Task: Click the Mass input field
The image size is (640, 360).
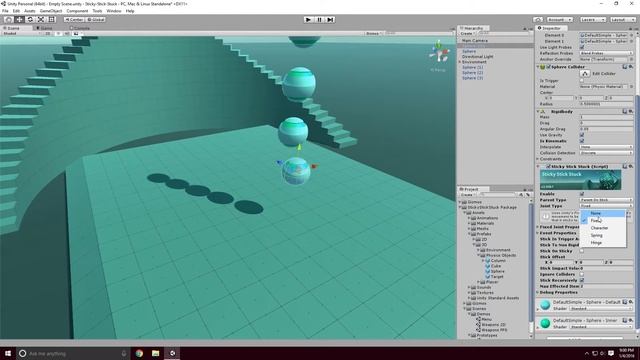Action: point(607,117)
